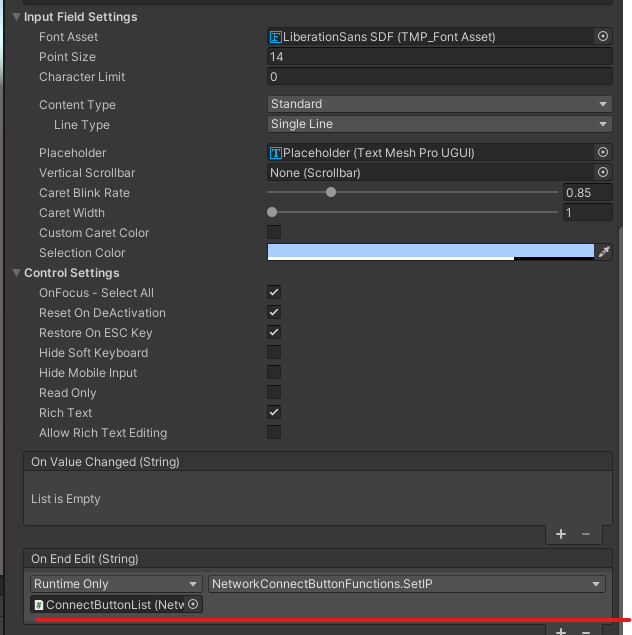Open the Content Type dropdown
Viewport: 632px width, 635px height.
pos(439,104)
